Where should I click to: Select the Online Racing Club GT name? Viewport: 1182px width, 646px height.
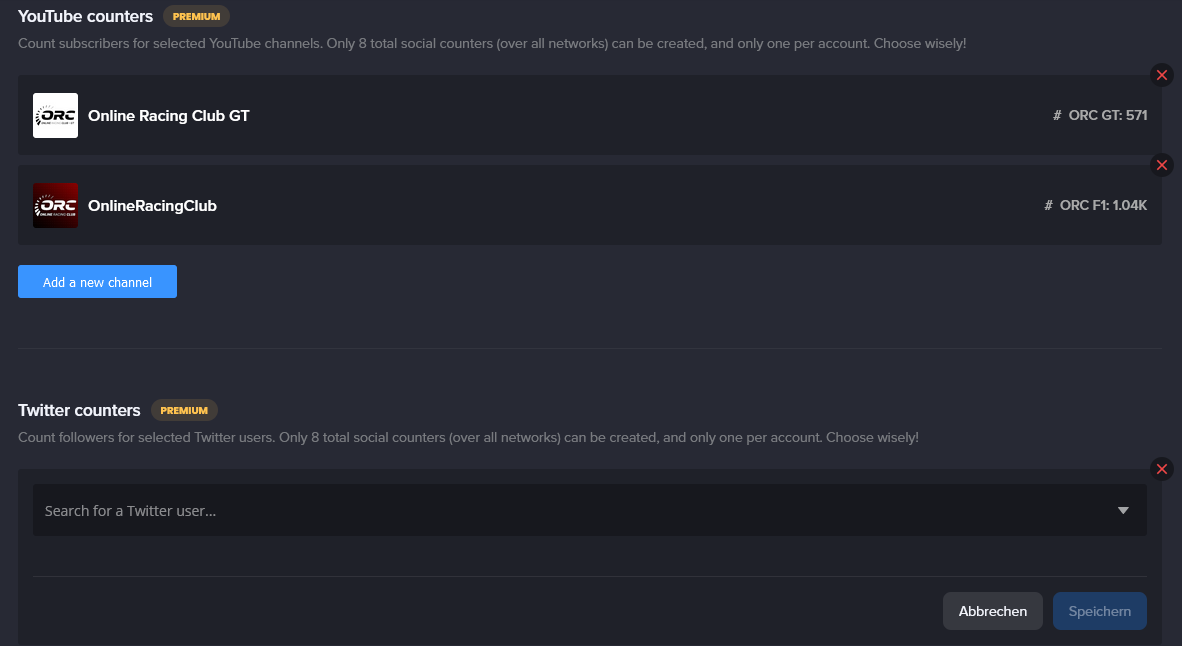coord(169,116)
